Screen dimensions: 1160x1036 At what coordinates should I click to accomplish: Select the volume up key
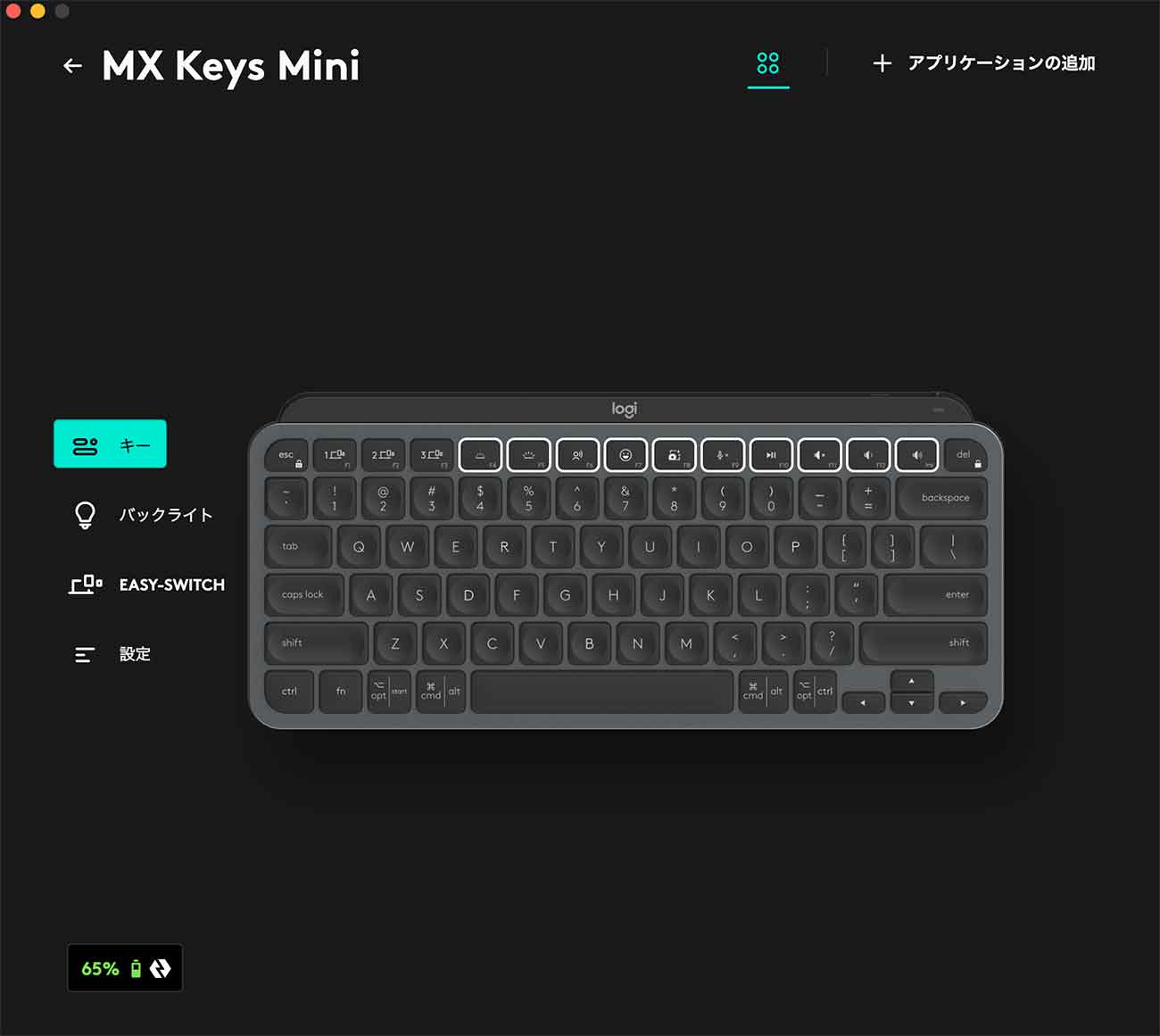tap(916, 455)
